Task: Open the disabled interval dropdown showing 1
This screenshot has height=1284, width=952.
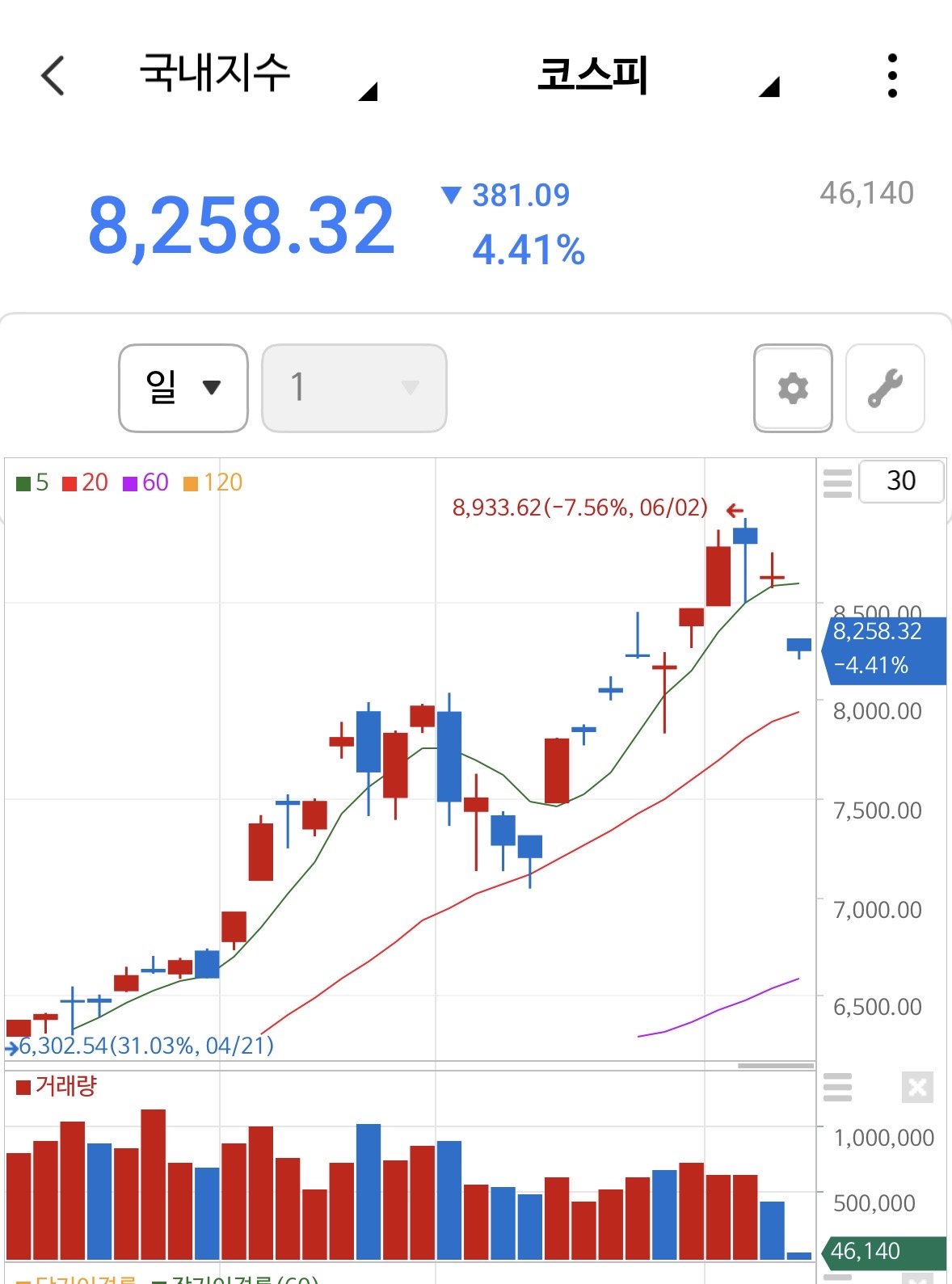Action: (354, 389)
